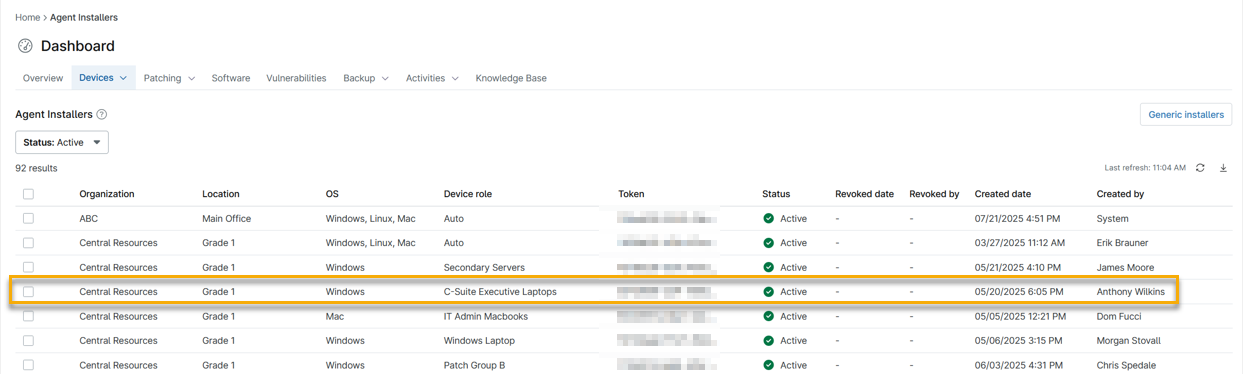The height and width of the screenshot is (374, 1243).
Task: Check the Patch Group B row
Action: (x=28, y=365)
